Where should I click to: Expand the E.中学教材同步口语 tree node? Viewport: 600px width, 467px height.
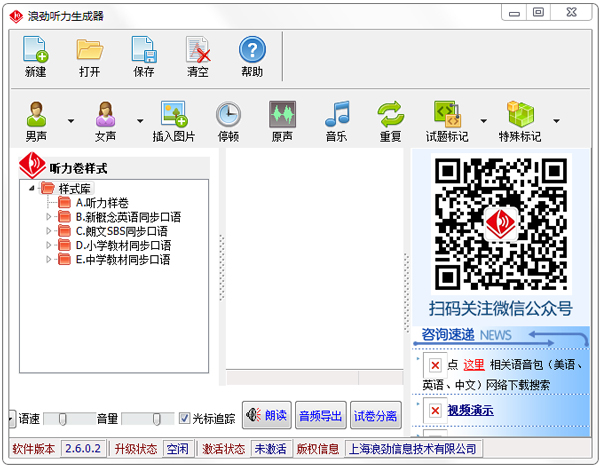(x=49, y=260)
